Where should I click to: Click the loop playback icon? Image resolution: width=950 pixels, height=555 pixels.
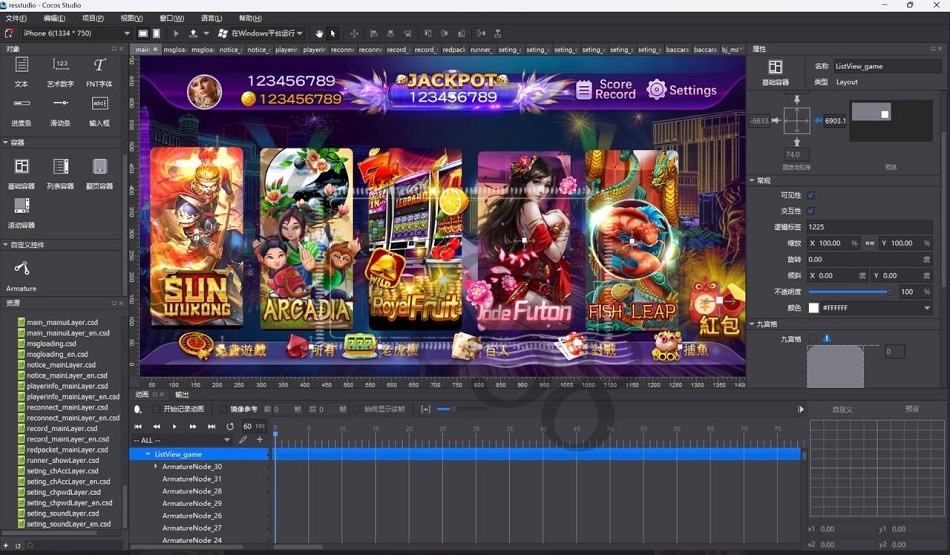coord(230,427)
